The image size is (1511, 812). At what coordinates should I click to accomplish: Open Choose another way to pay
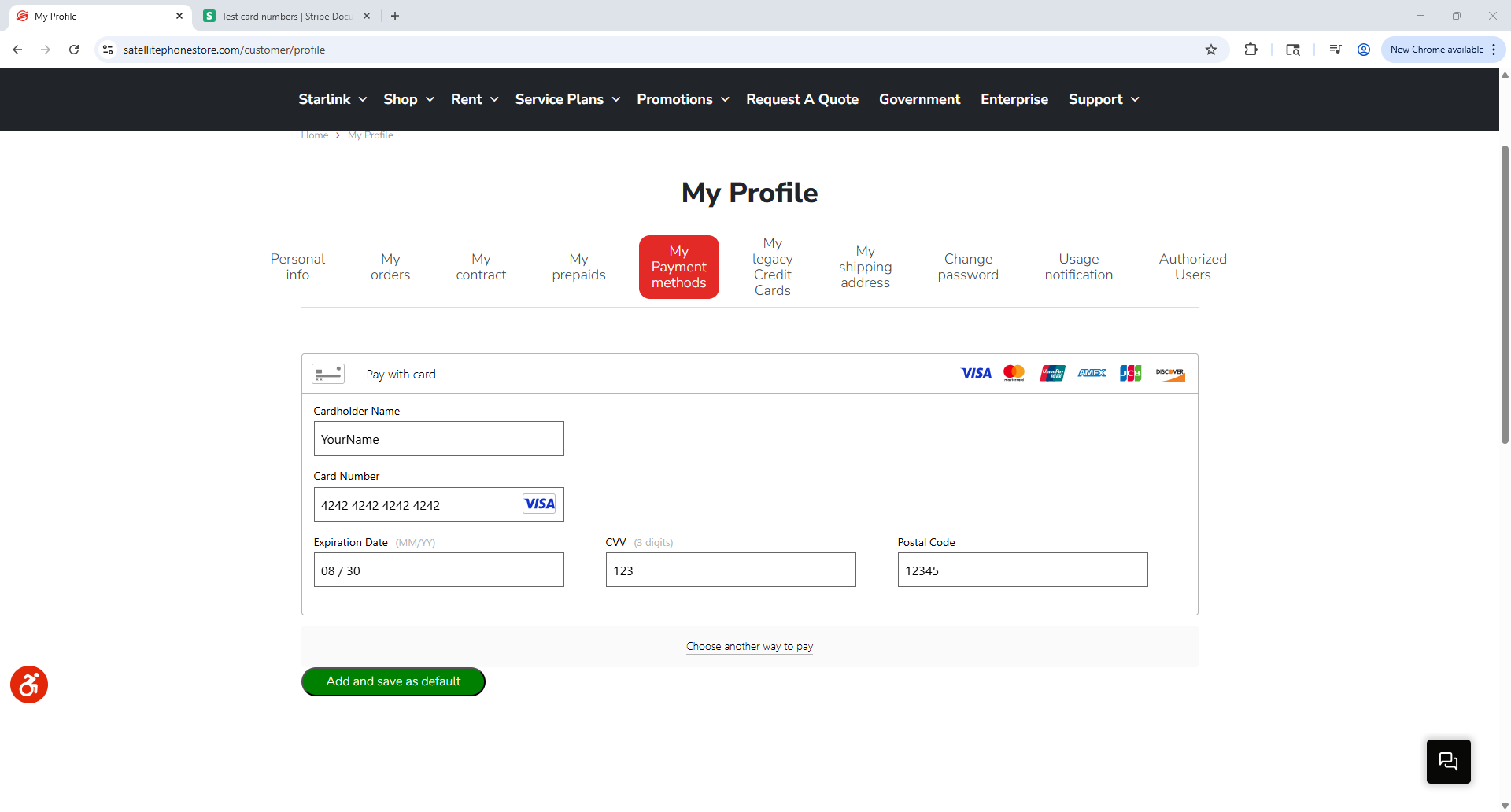(749, 646)
